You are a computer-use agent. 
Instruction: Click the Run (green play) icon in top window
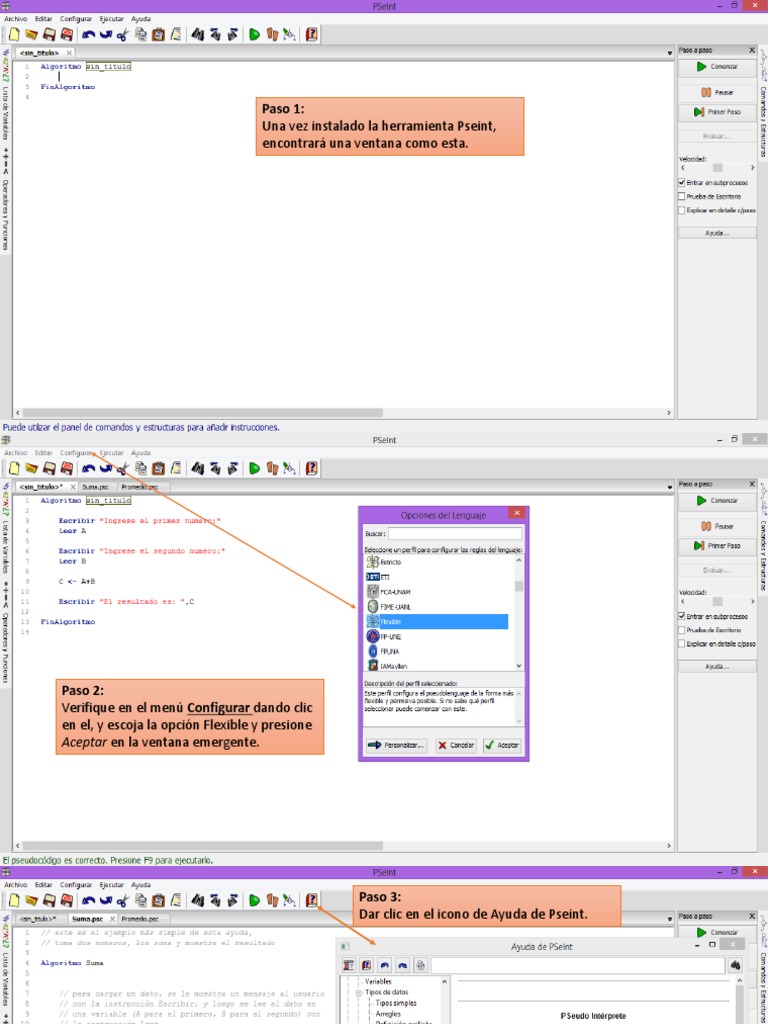pyautogui.click(x=254, y=34)
